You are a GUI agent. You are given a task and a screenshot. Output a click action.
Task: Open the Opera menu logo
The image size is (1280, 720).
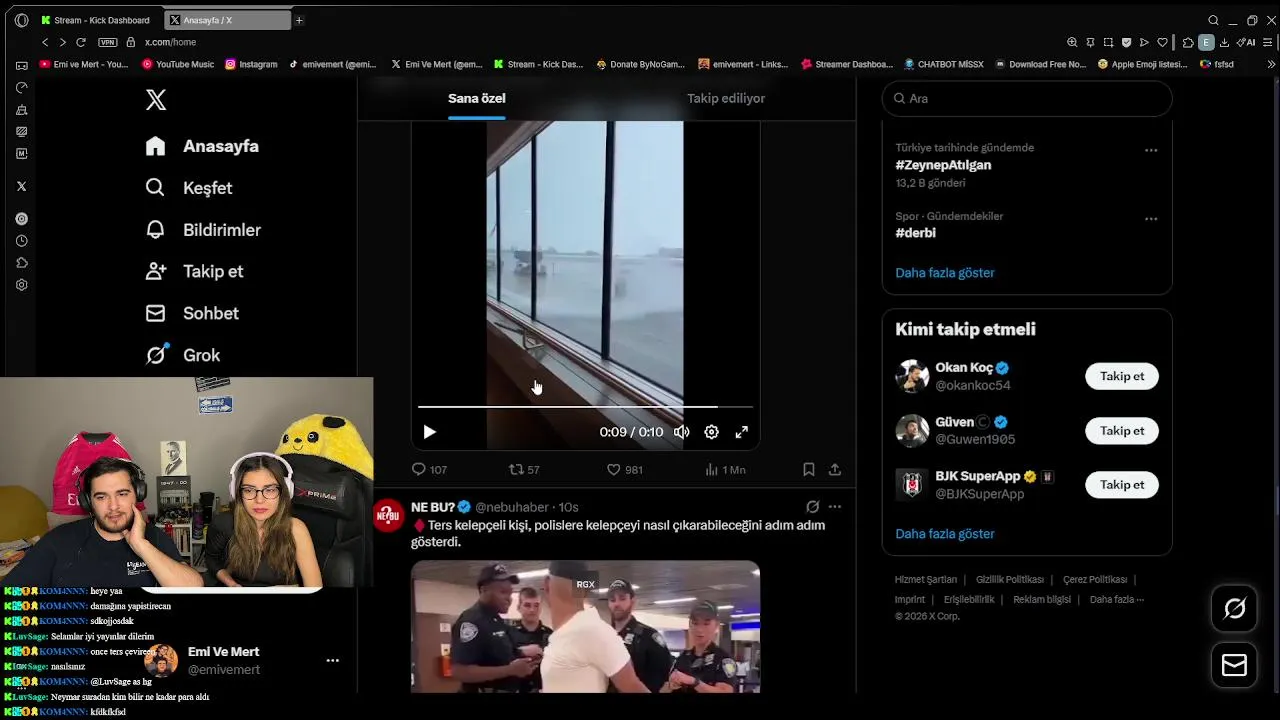[x=21, y=20]
